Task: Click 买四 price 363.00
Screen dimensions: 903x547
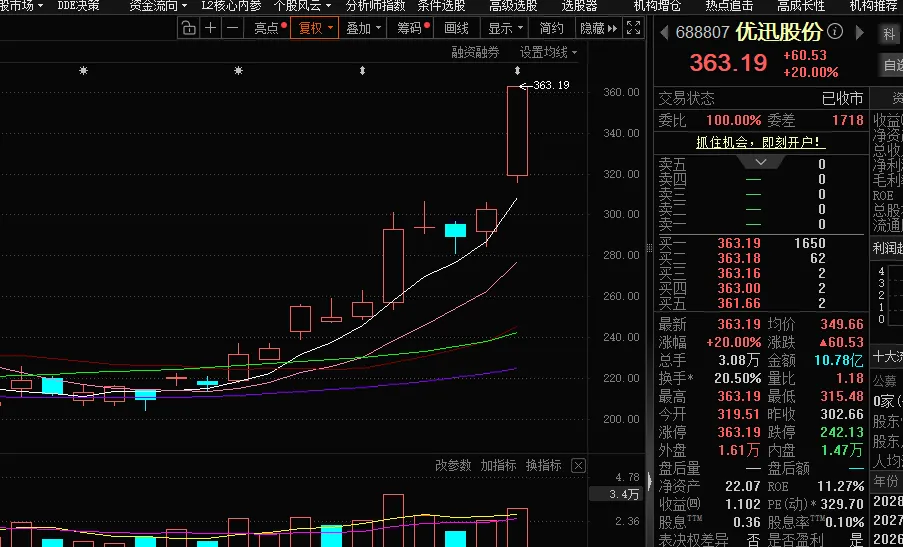Action: 739,288
